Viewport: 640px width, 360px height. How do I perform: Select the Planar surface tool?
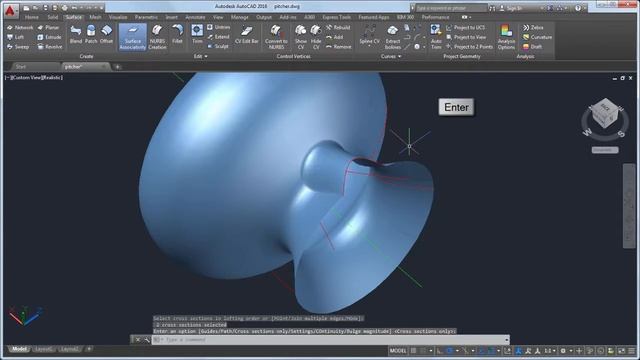(49, 27)
